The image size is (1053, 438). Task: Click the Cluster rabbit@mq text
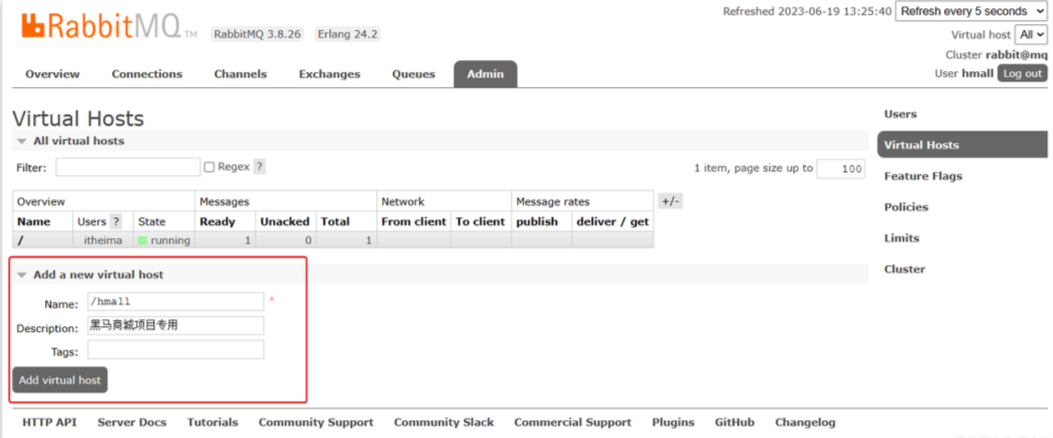(996, 55)
